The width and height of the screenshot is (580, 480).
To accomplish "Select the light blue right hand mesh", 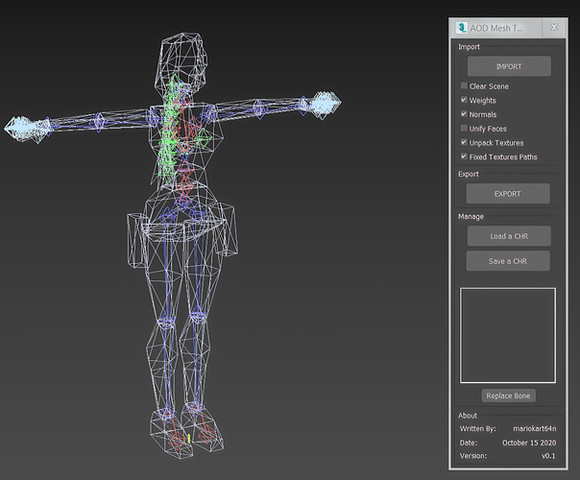I will (324, 104).
